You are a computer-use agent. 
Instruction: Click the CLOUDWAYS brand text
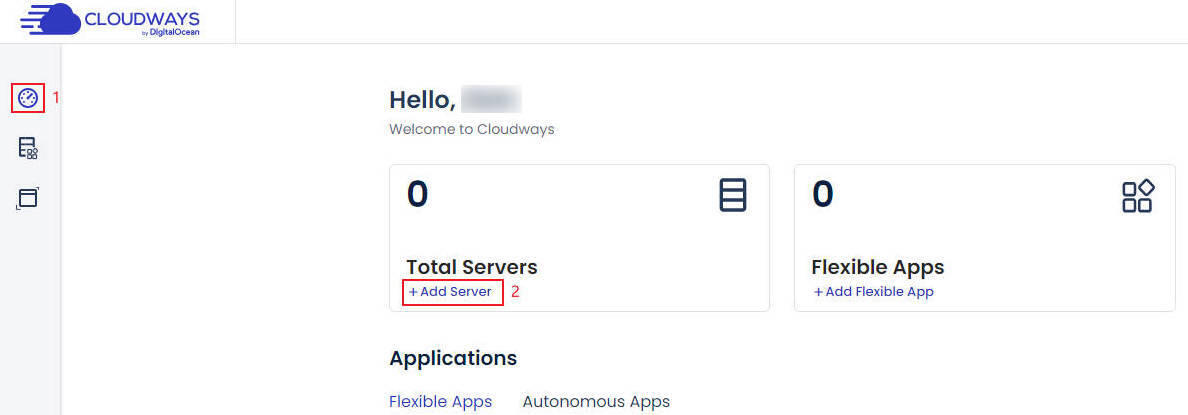142,19
